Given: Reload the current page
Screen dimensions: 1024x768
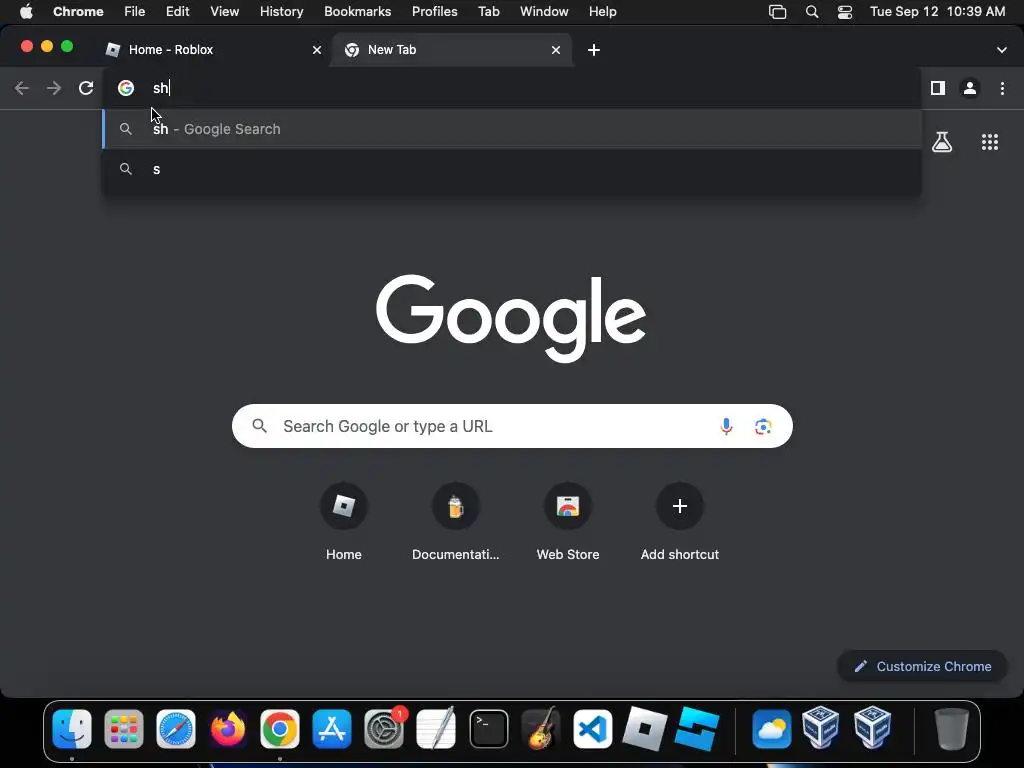Looking at the screenshot, I should tap(86, 88).
